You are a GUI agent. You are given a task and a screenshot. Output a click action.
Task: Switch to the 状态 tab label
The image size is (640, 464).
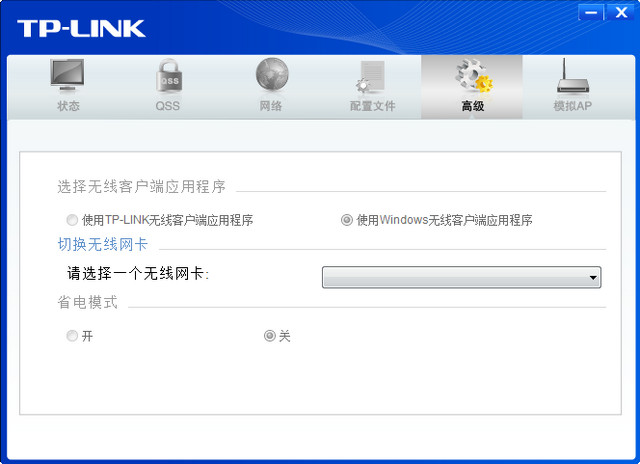click(68, 106)
